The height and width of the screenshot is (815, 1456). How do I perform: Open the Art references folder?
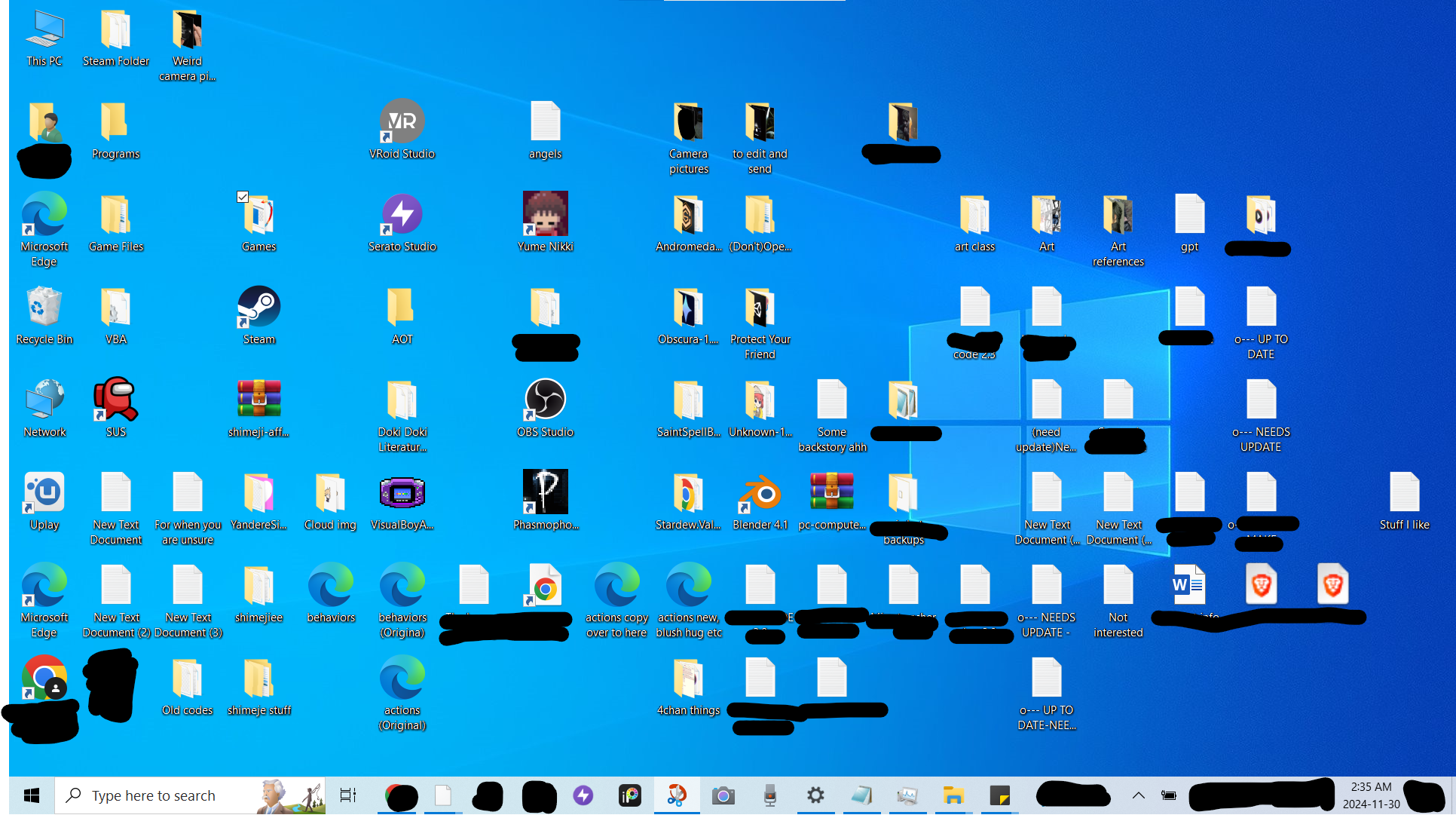point(1118,230)
